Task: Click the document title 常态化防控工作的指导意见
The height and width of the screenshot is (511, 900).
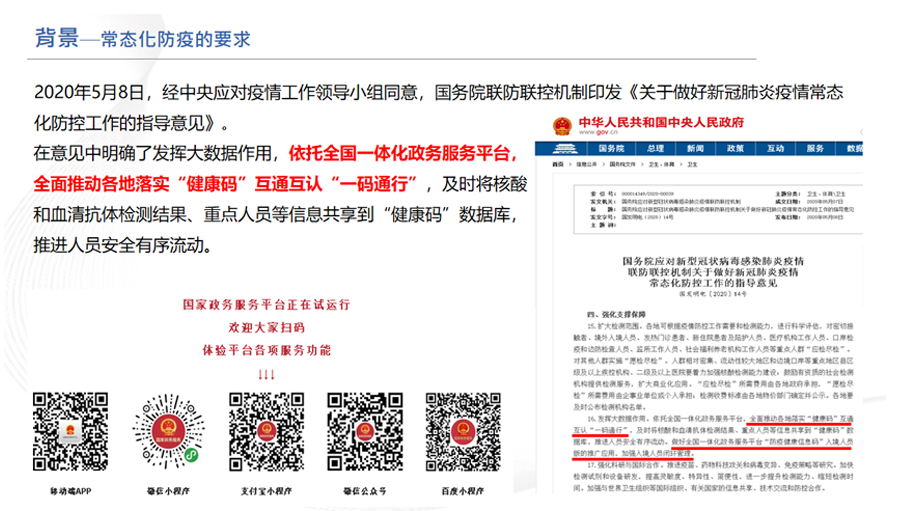Action: point(713,283)
